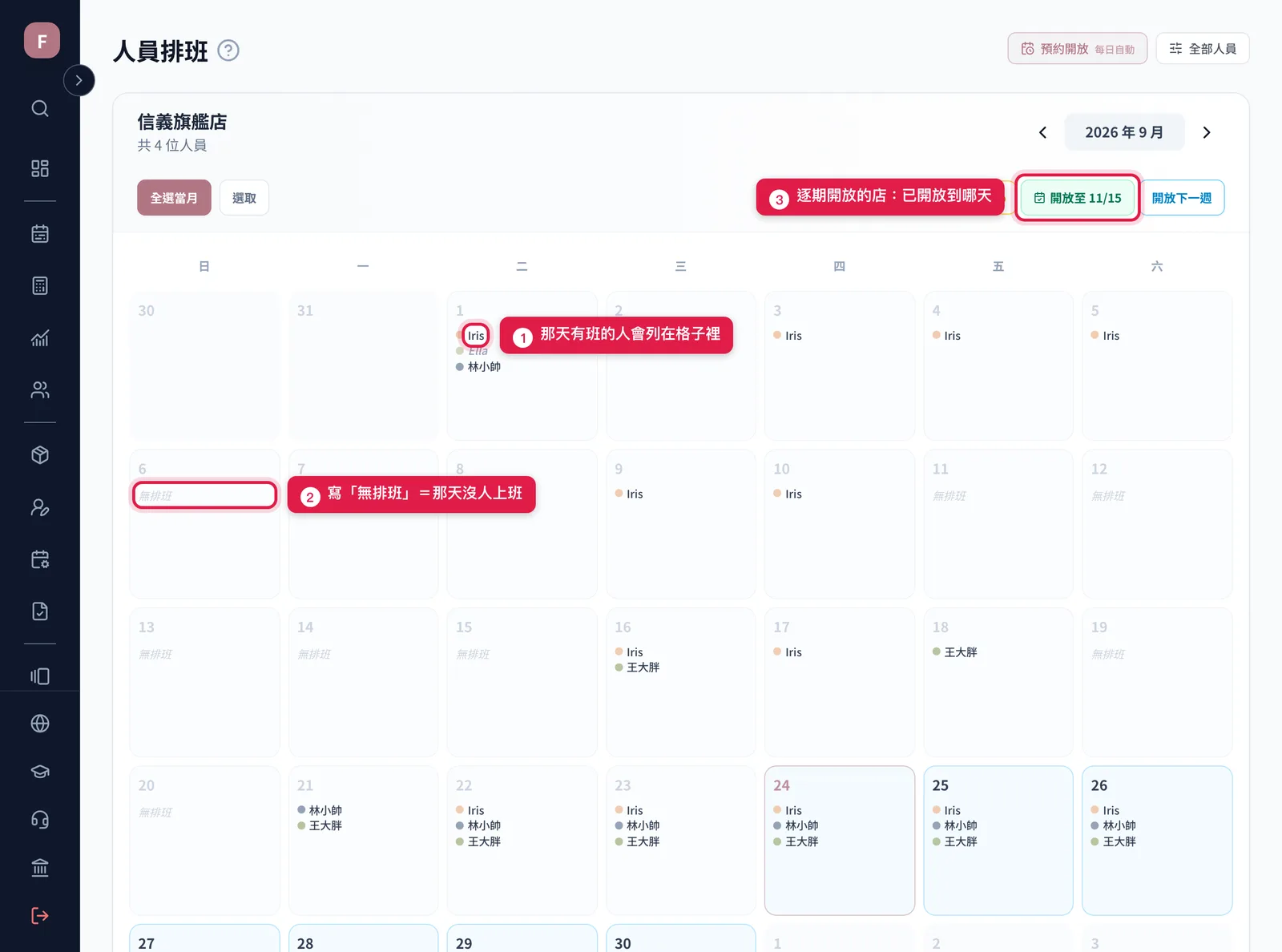This screenshot has height=952, width=1282.
Task: Select the September 10 day cell
Action: point(839,524)
